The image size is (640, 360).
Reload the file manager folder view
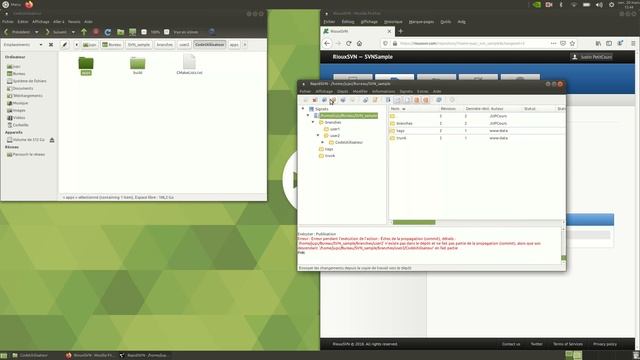(108, 32)
